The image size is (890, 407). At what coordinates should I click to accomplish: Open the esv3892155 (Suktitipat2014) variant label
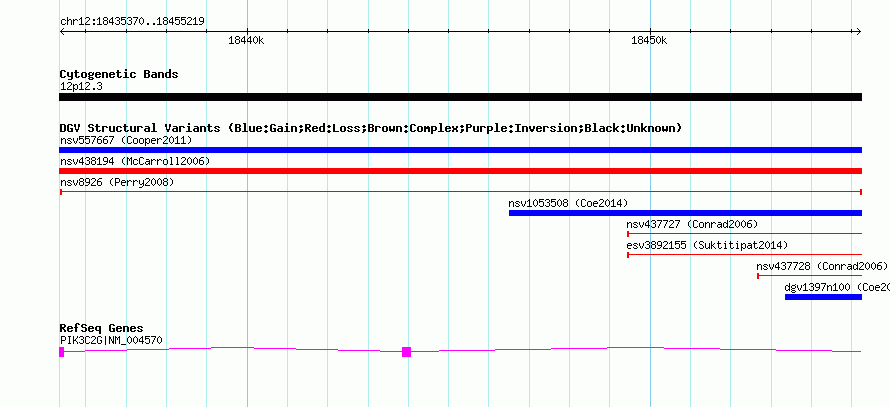707,246
